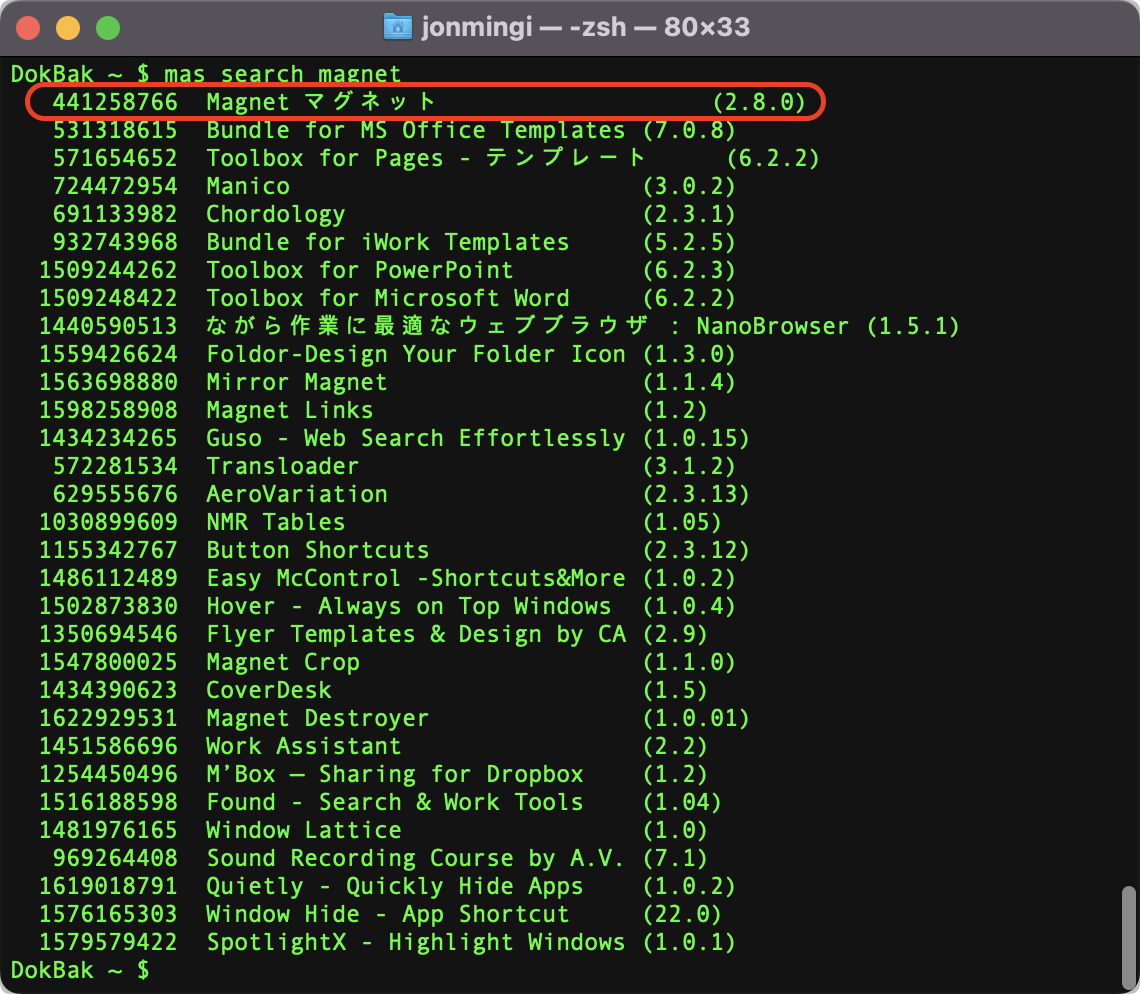Click the 'Window Lattice' entry
The height and width of the screenshot is (994, 1140).
click(x=304, y=830)
